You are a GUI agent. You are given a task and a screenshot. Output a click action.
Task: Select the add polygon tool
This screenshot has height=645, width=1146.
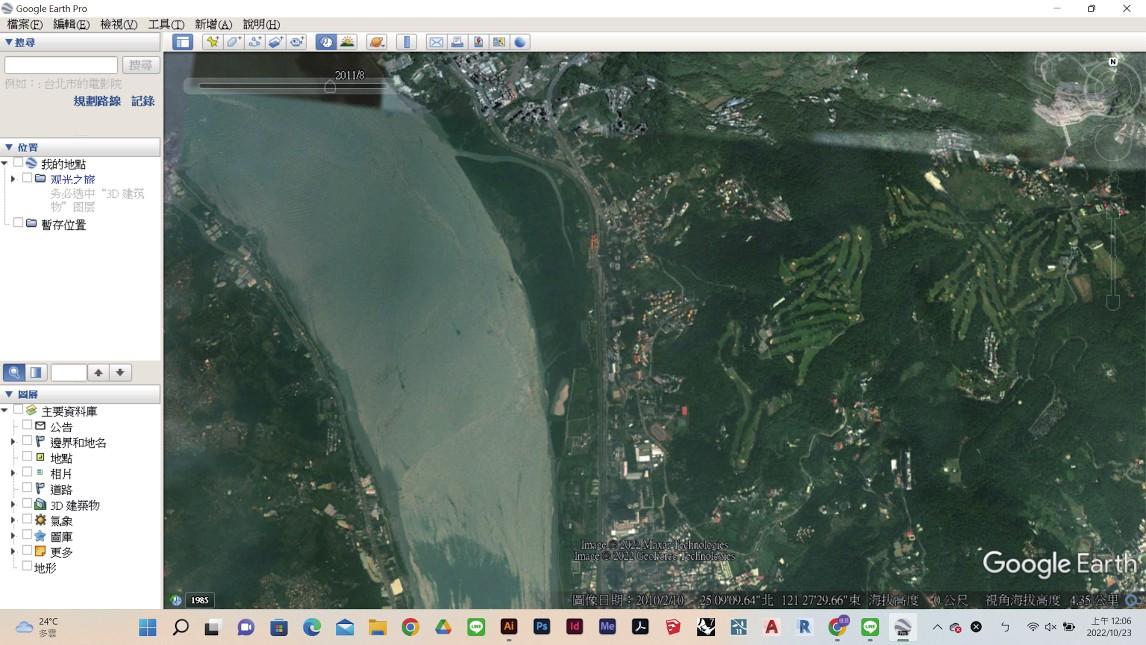tap(233, 42)
